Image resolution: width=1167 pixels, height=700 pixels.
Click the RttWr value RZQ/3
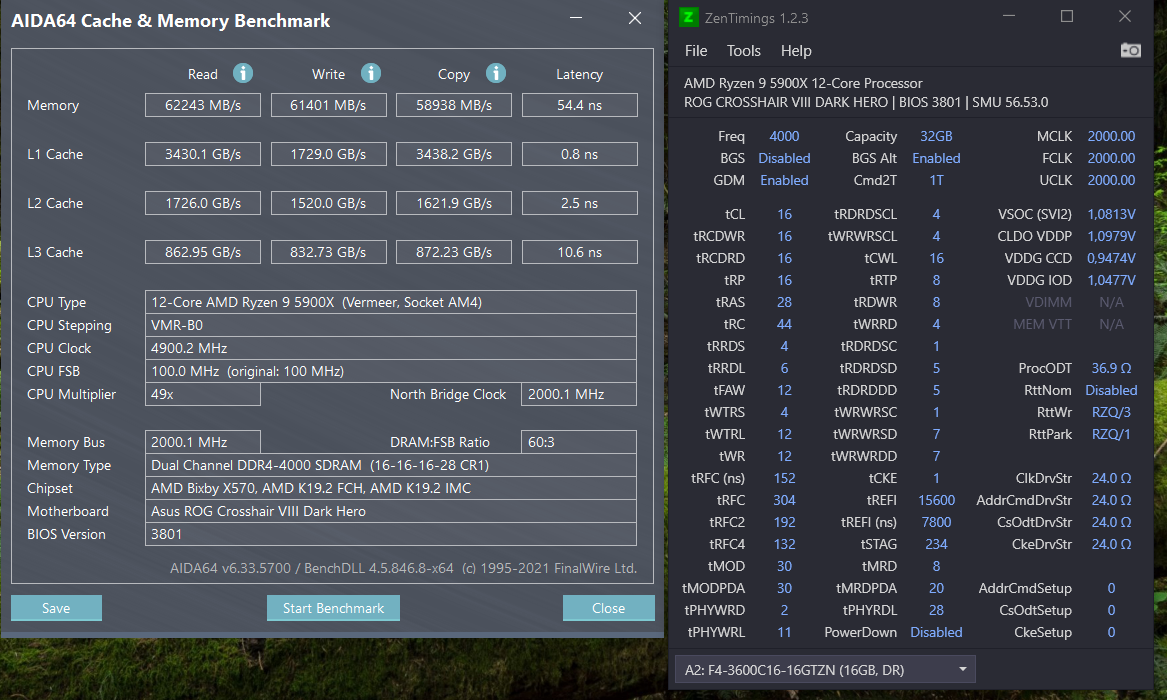pyautogui.click(x=1110, y=412)
